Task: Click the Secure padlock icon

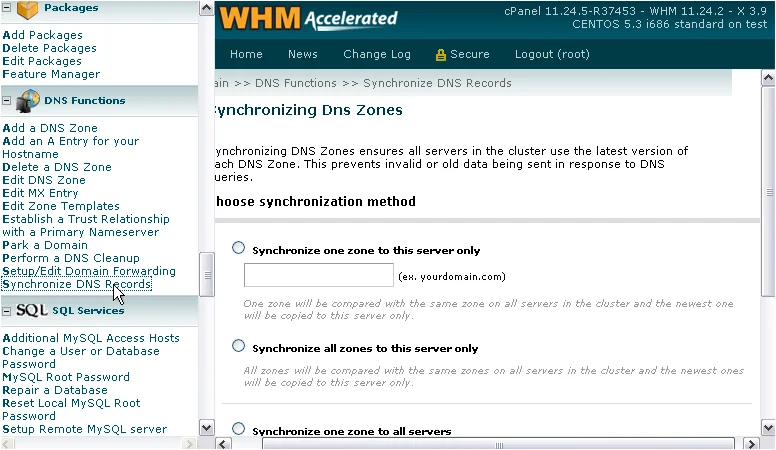Action: 440,54
